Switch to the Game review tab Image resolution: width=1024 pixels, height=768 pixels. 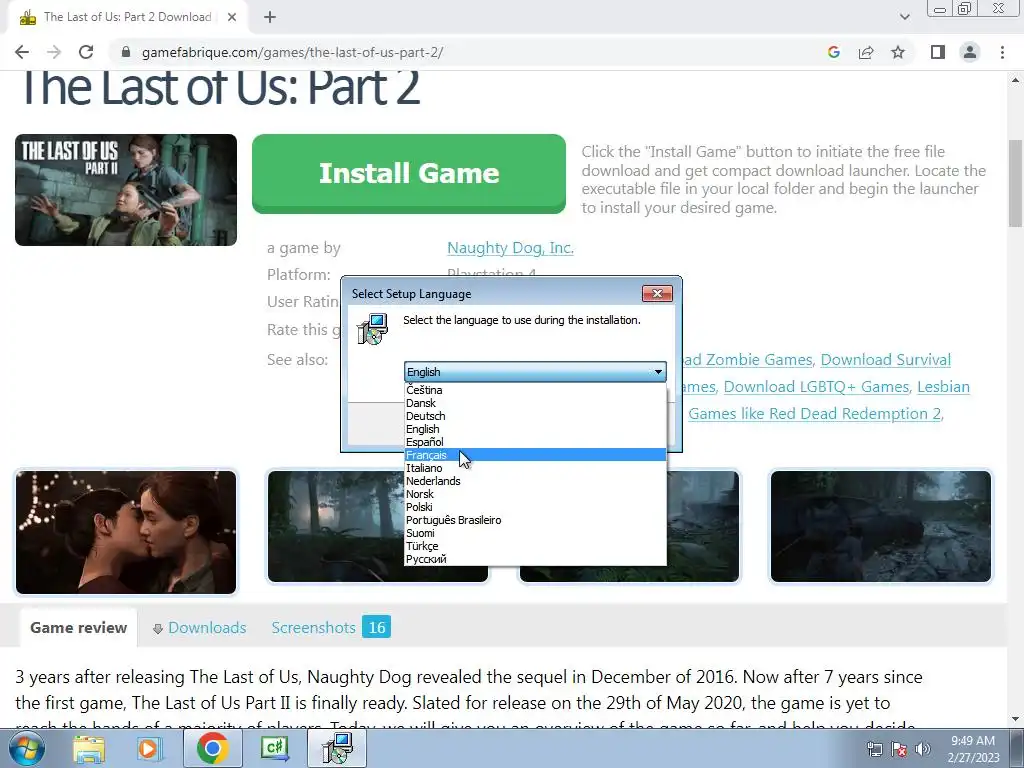click(x=78, y=628)
